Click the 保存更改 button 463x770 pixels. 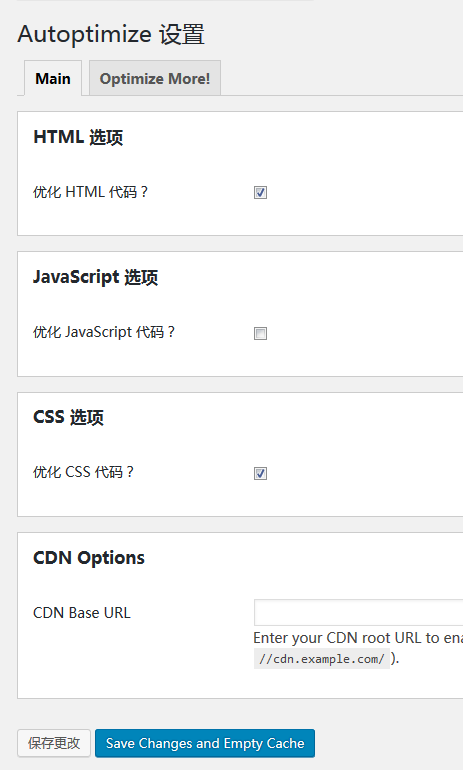[x=54, y=743]
